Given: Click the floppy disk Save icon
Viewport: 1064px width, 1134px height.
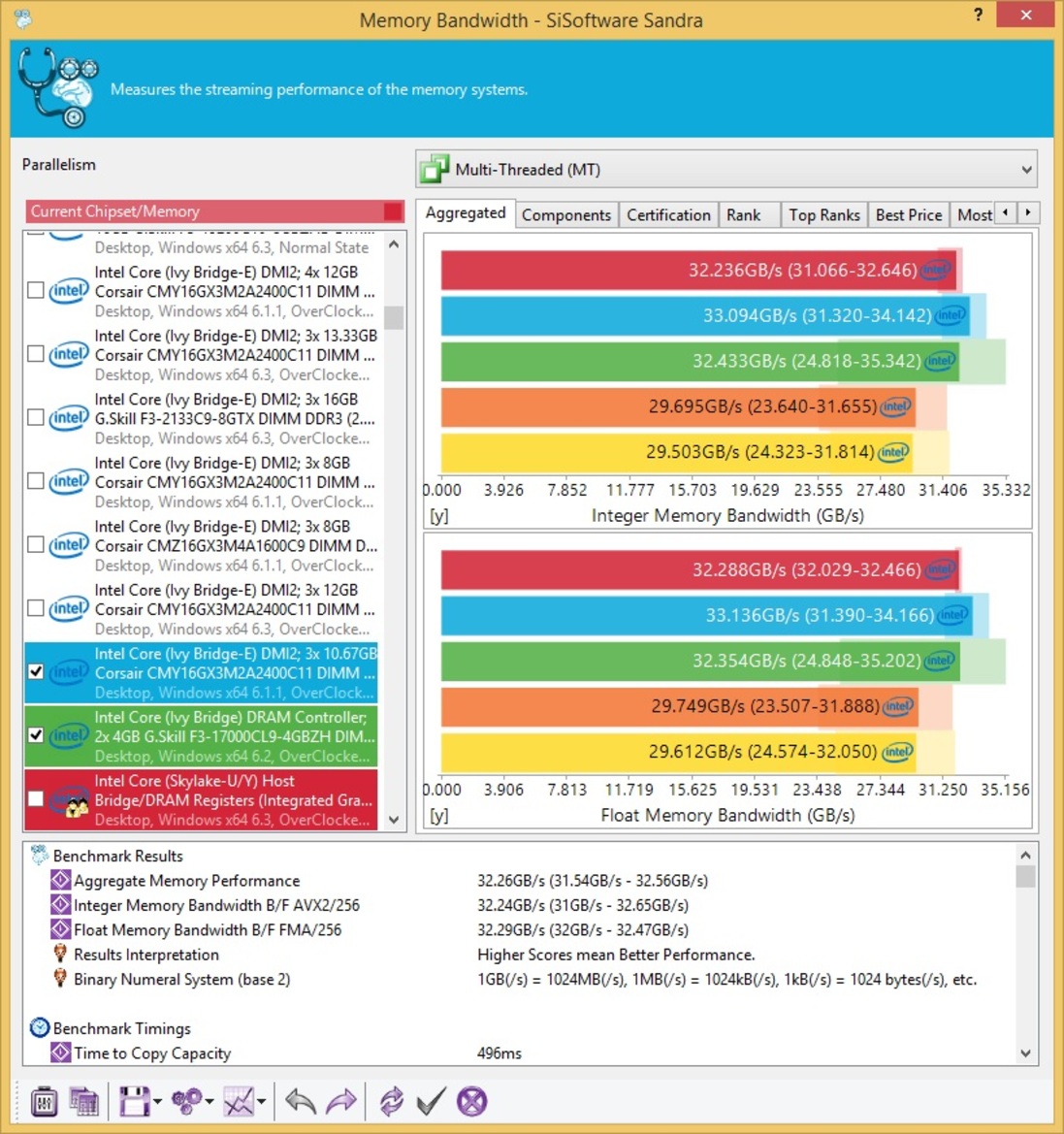Looking at the screenshot, I should coord(134,1101).
